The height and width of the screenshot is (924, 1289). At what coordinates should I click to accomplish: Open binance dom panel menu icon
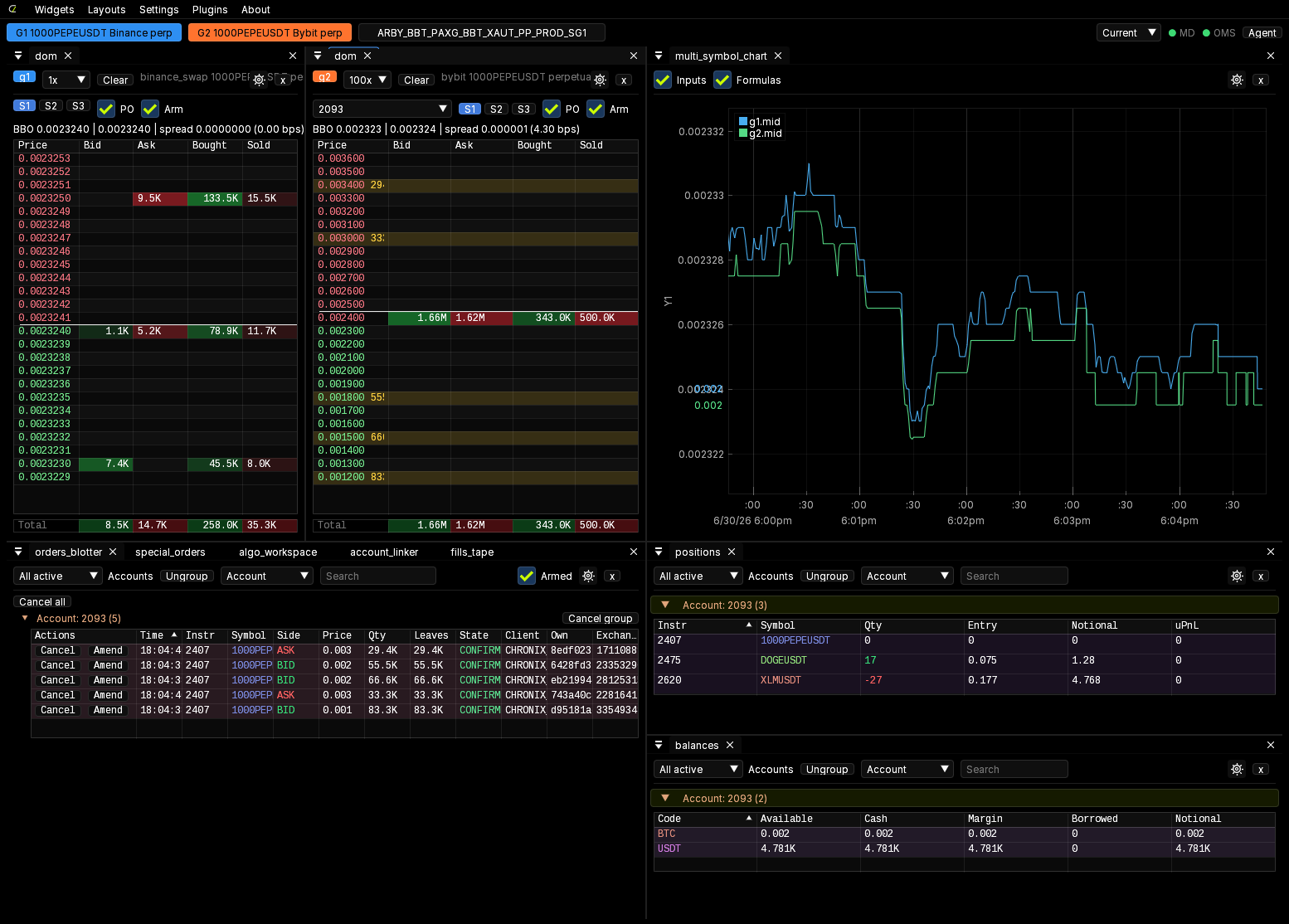pos(18,56)
